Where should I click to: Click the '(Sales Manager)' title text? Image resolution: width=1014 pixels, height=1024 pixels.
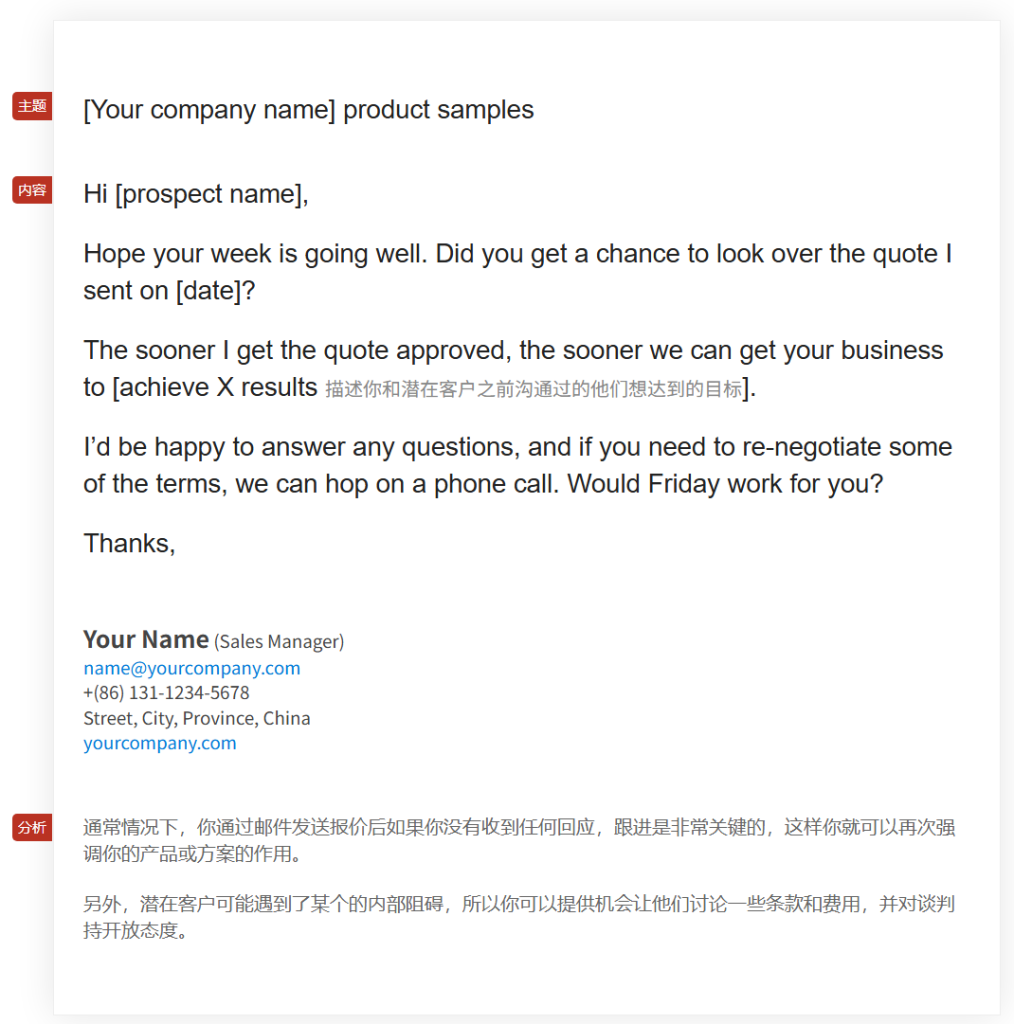[x=279, y=641]
